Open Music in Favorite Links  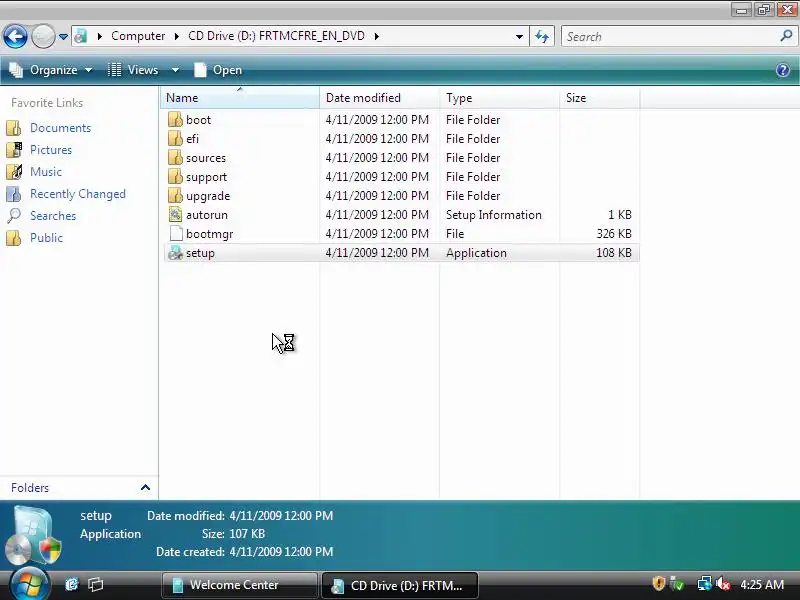pyautogui.click(x=45, y=171)
